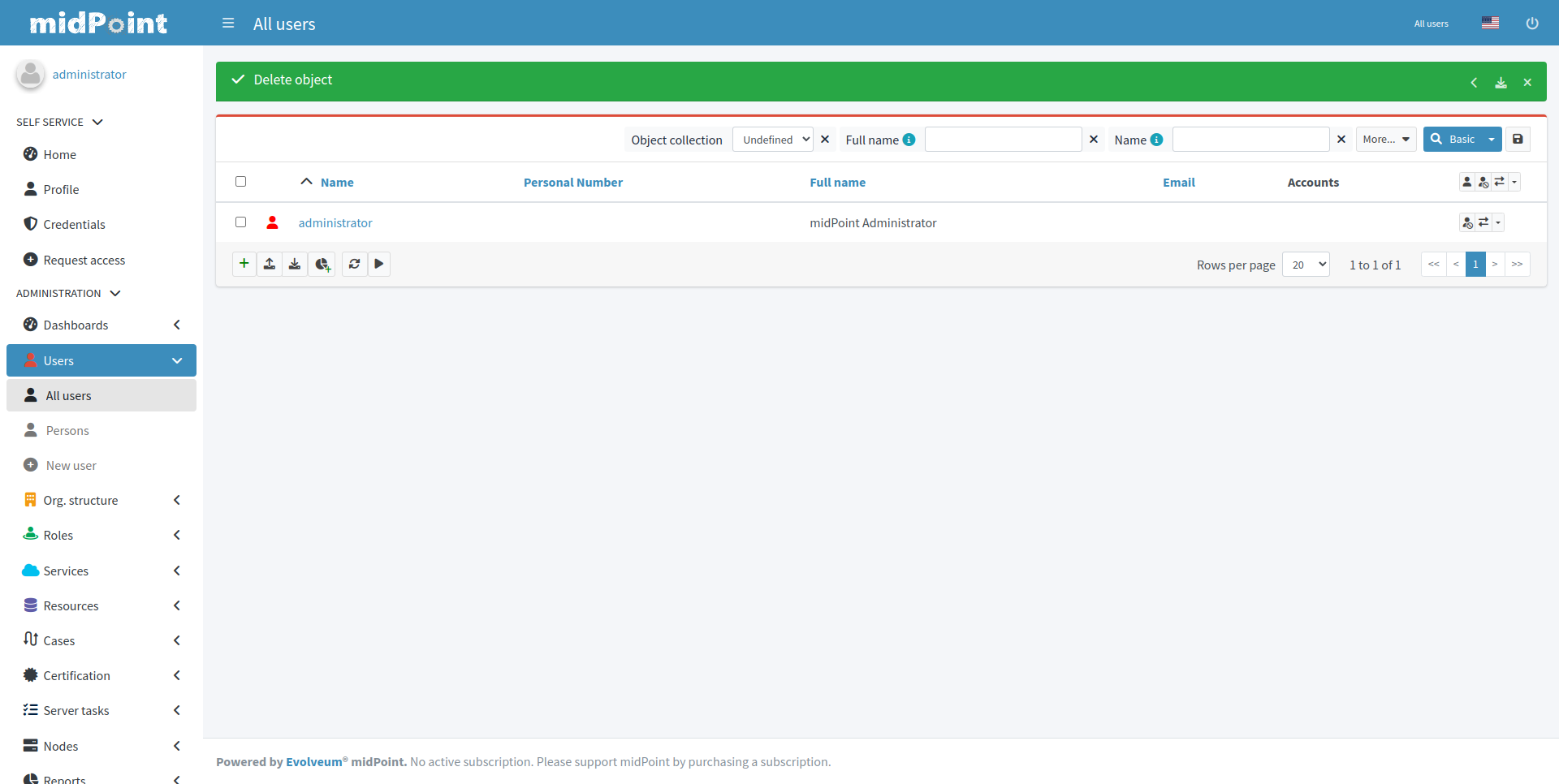Open Certification menu in sidebar
This screenshot has height=784, width=1559.
(x=101, y=675)
